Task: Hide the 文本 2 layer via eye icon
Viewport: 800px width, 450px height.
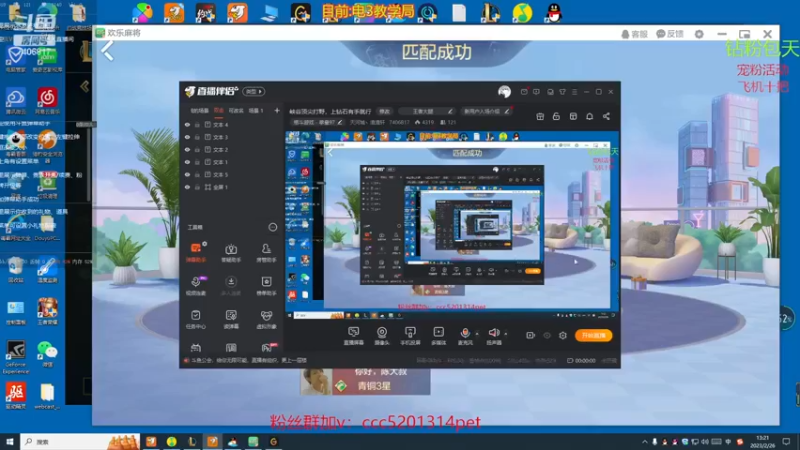Action: pyautogui.click(x=187, y=149)
